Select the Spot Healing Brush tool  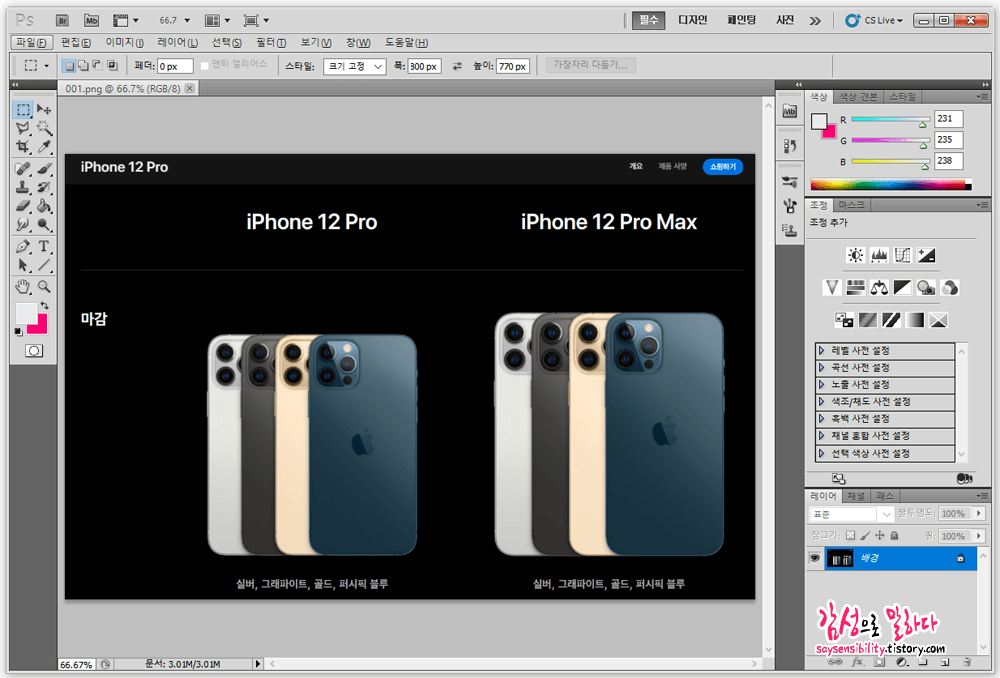[23, 168]
